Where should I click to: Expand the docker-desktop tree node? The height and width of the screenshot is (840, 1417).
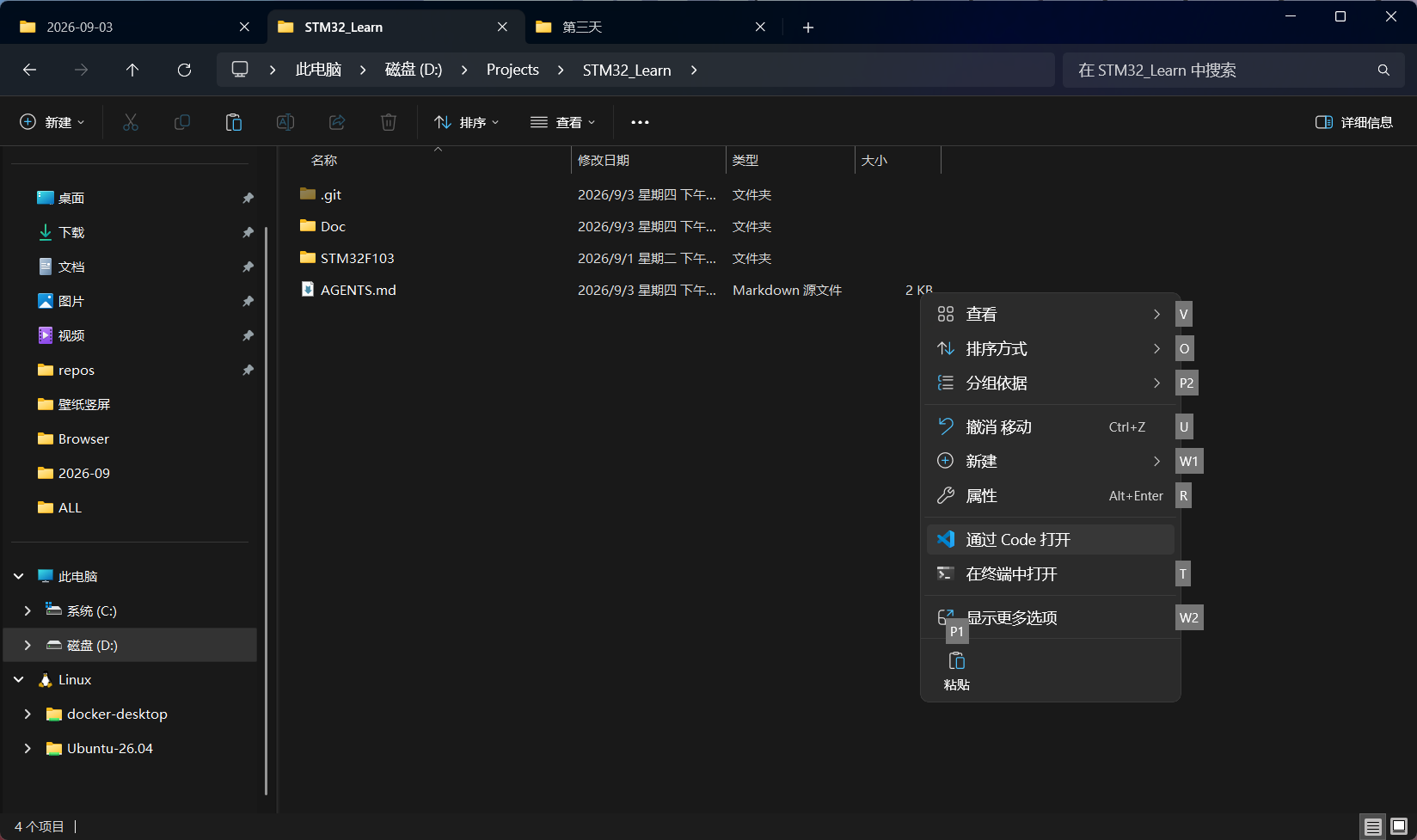pos(28,714)
